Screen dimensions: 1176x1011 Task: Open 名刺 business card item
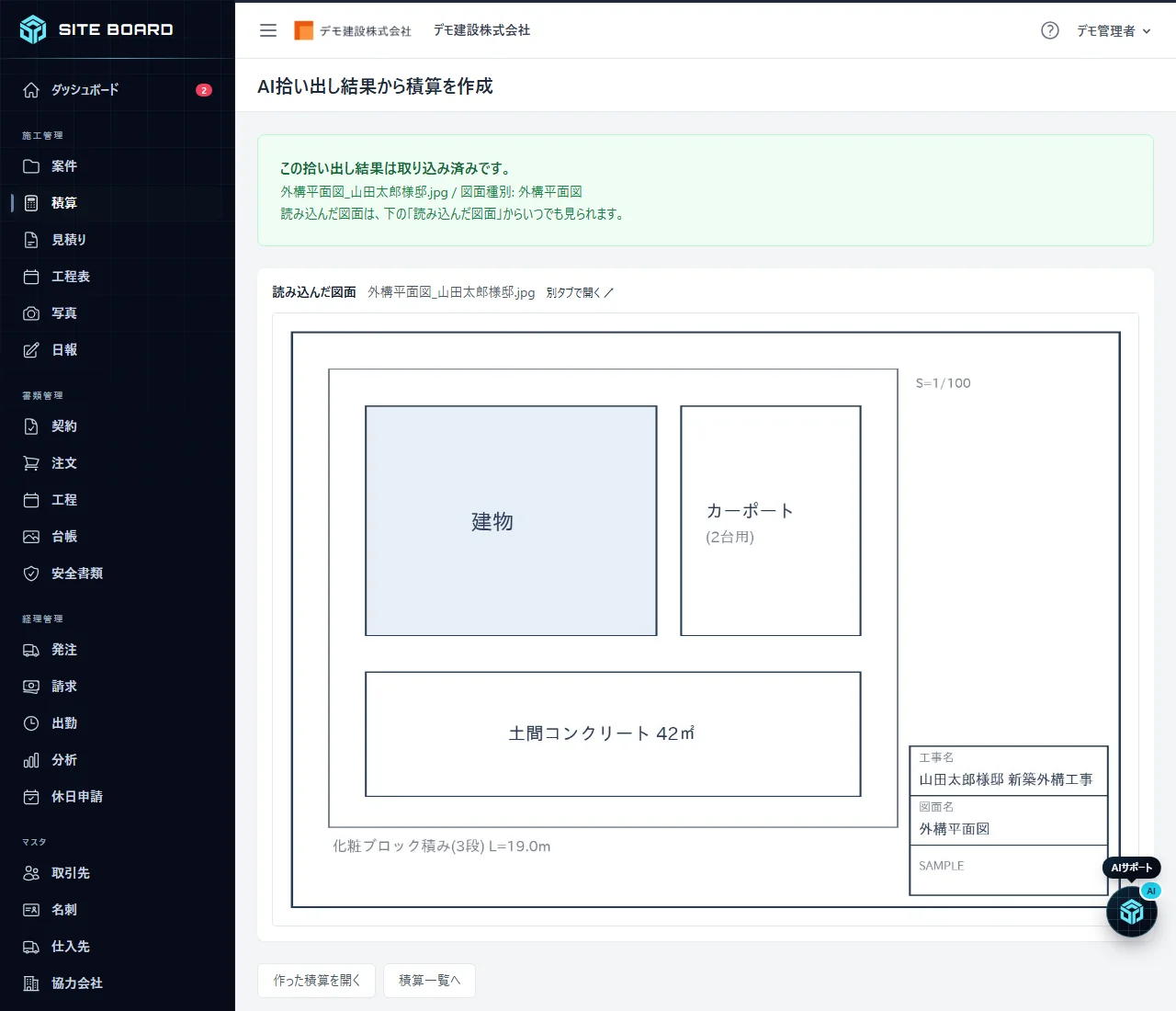(x=118, y=910)
